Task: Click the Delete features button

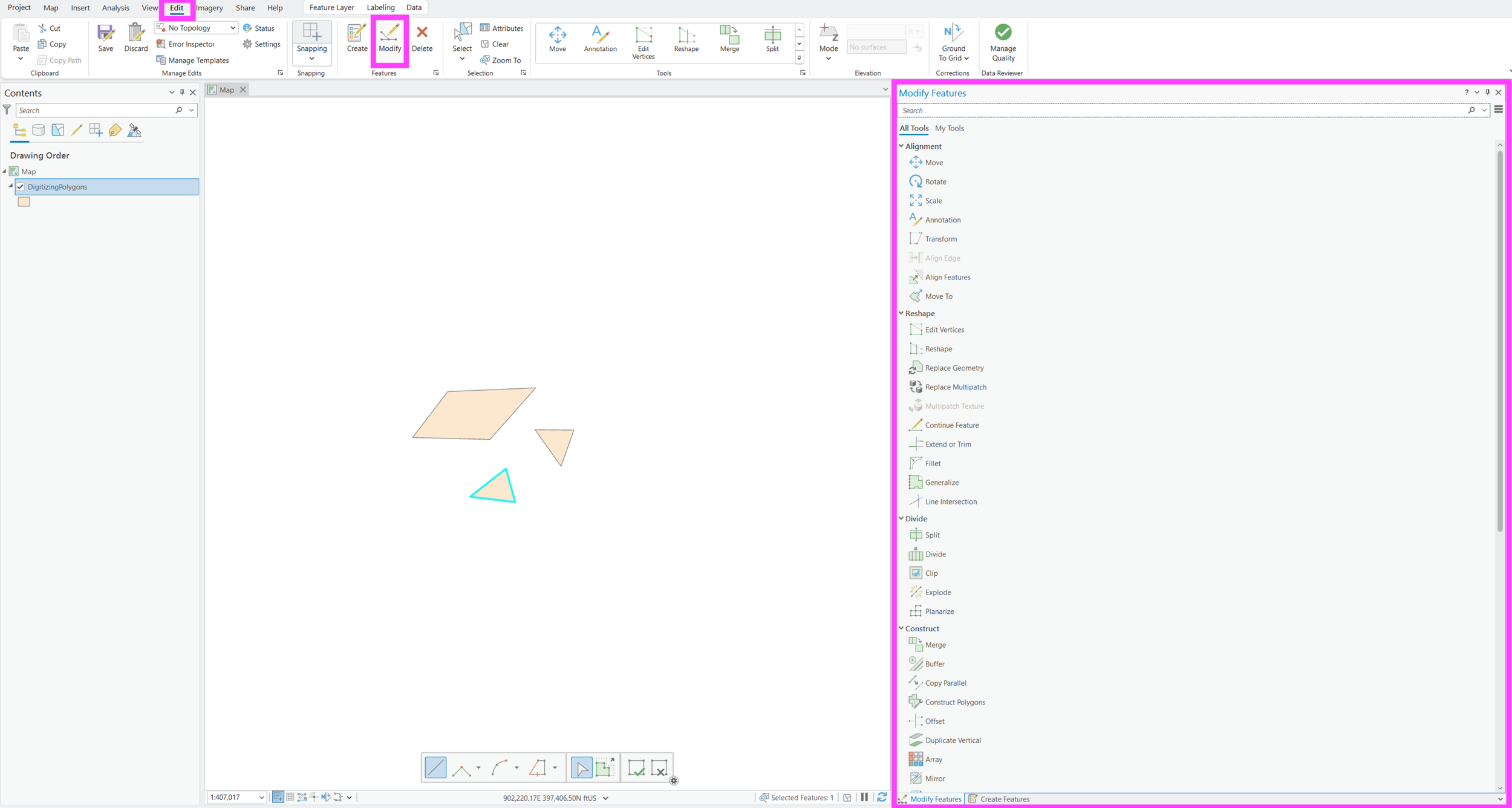Action: [x=422, y=39]
